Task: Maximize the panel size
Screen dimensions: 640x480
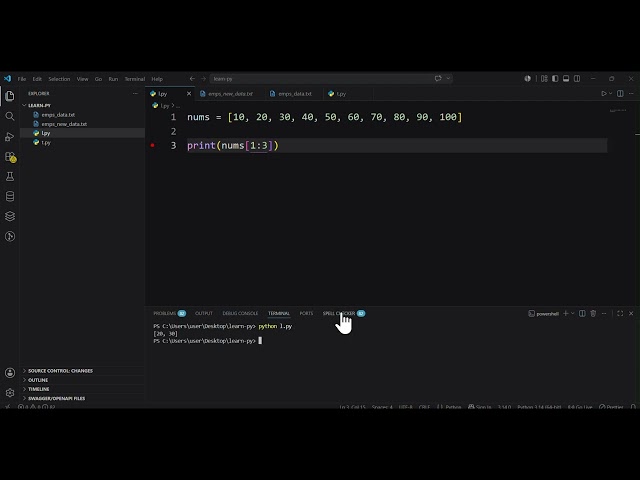Action: point(620,313)
